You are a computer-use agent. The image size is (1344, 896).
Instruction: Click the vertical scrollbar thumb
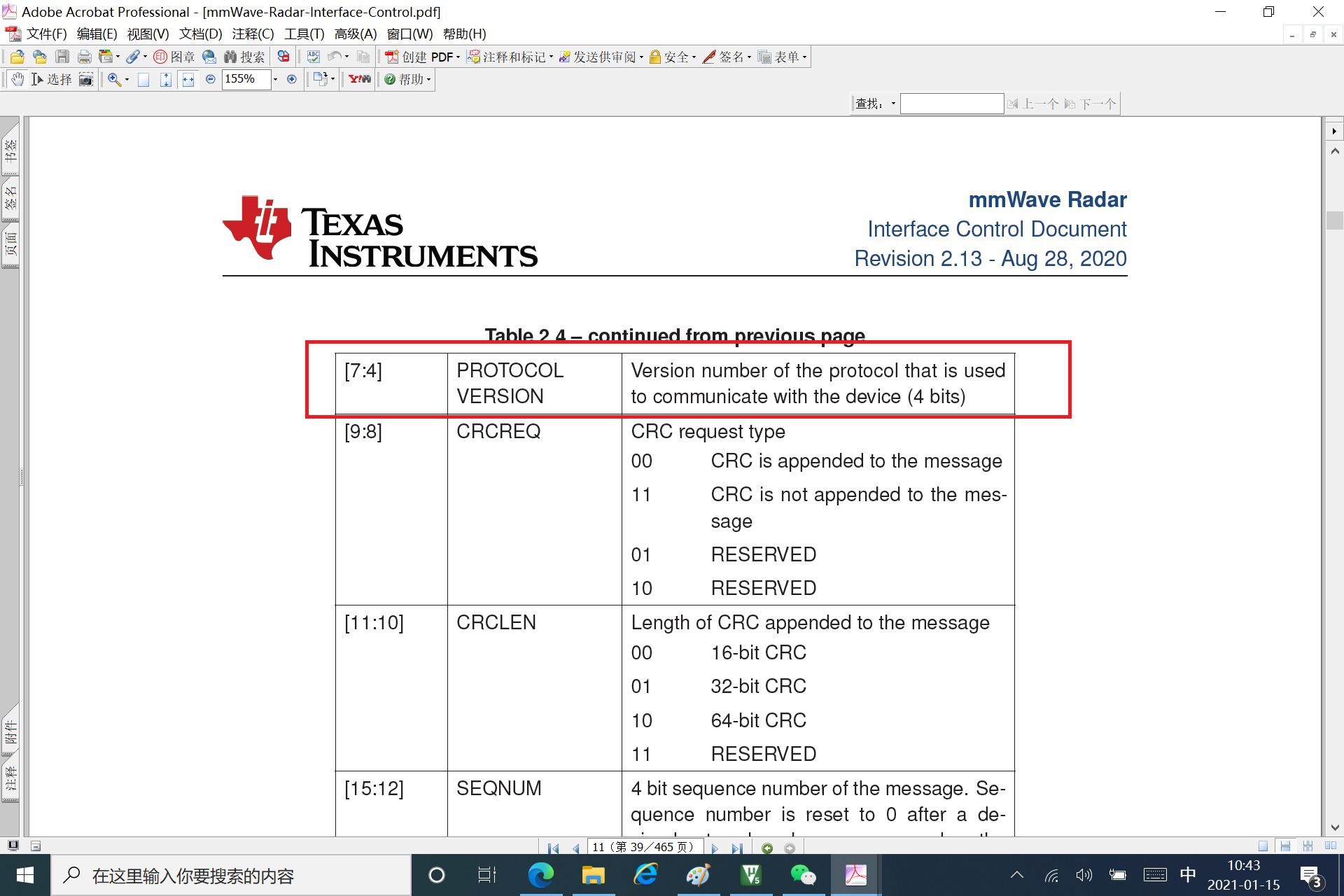pyautogui.click(x=1334, y=220)
